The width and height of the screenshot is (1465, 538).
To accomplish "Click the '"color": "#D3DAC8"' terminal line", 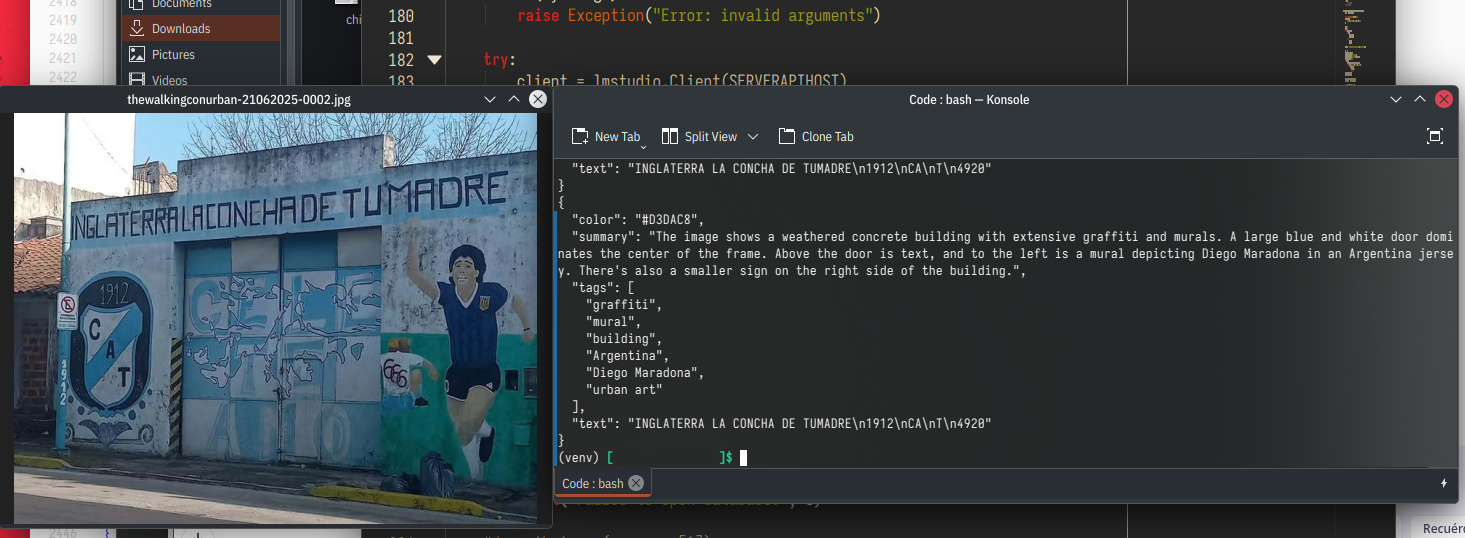I will coord(638,220).
